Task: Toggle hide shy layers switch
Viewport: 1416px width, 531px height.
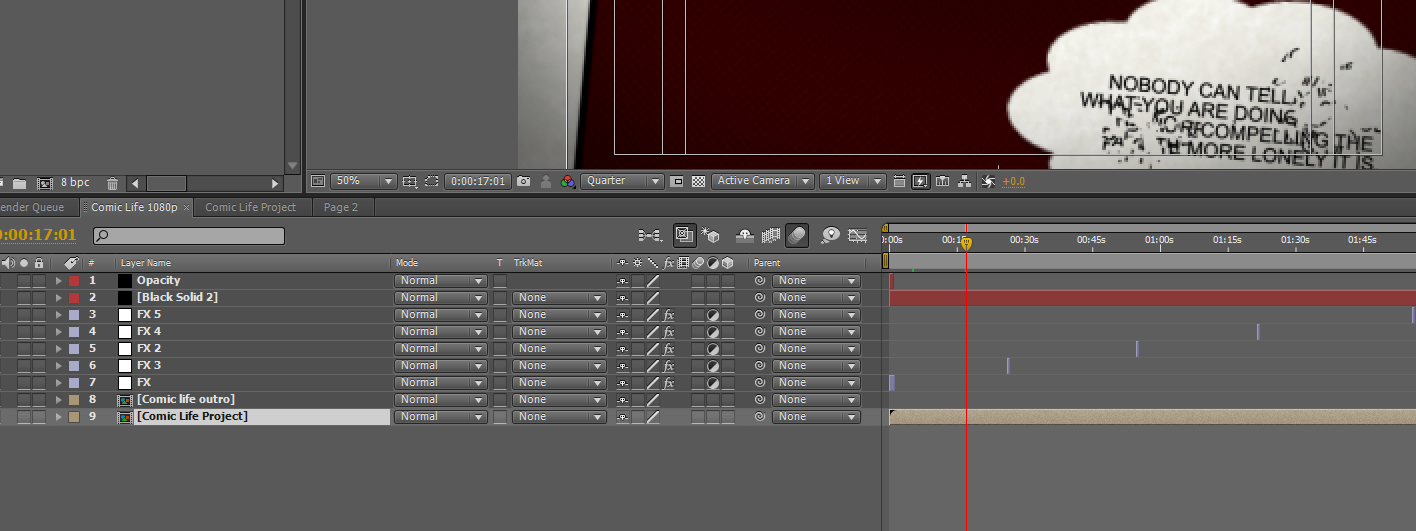Action: pos(744,235)
